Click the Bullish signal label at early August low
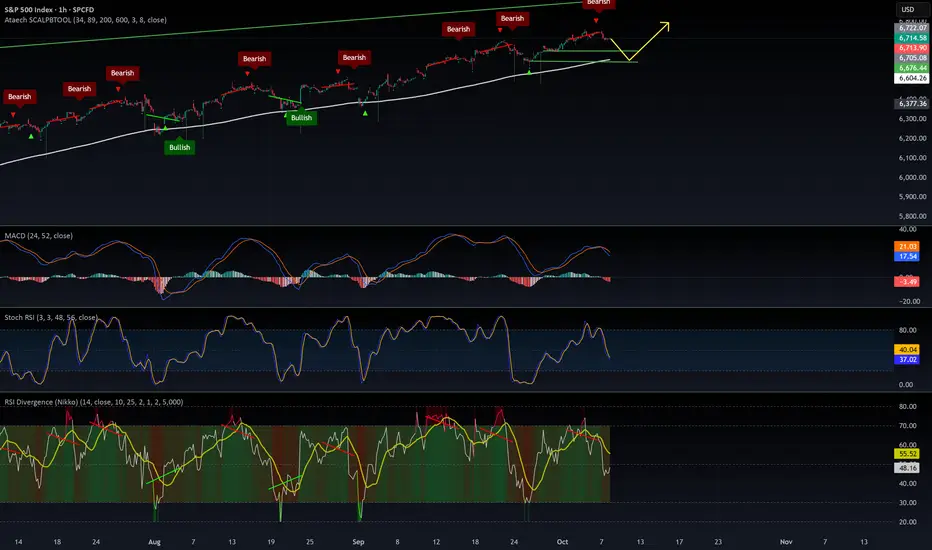932x550 pixels. click(x=180, y=147)
